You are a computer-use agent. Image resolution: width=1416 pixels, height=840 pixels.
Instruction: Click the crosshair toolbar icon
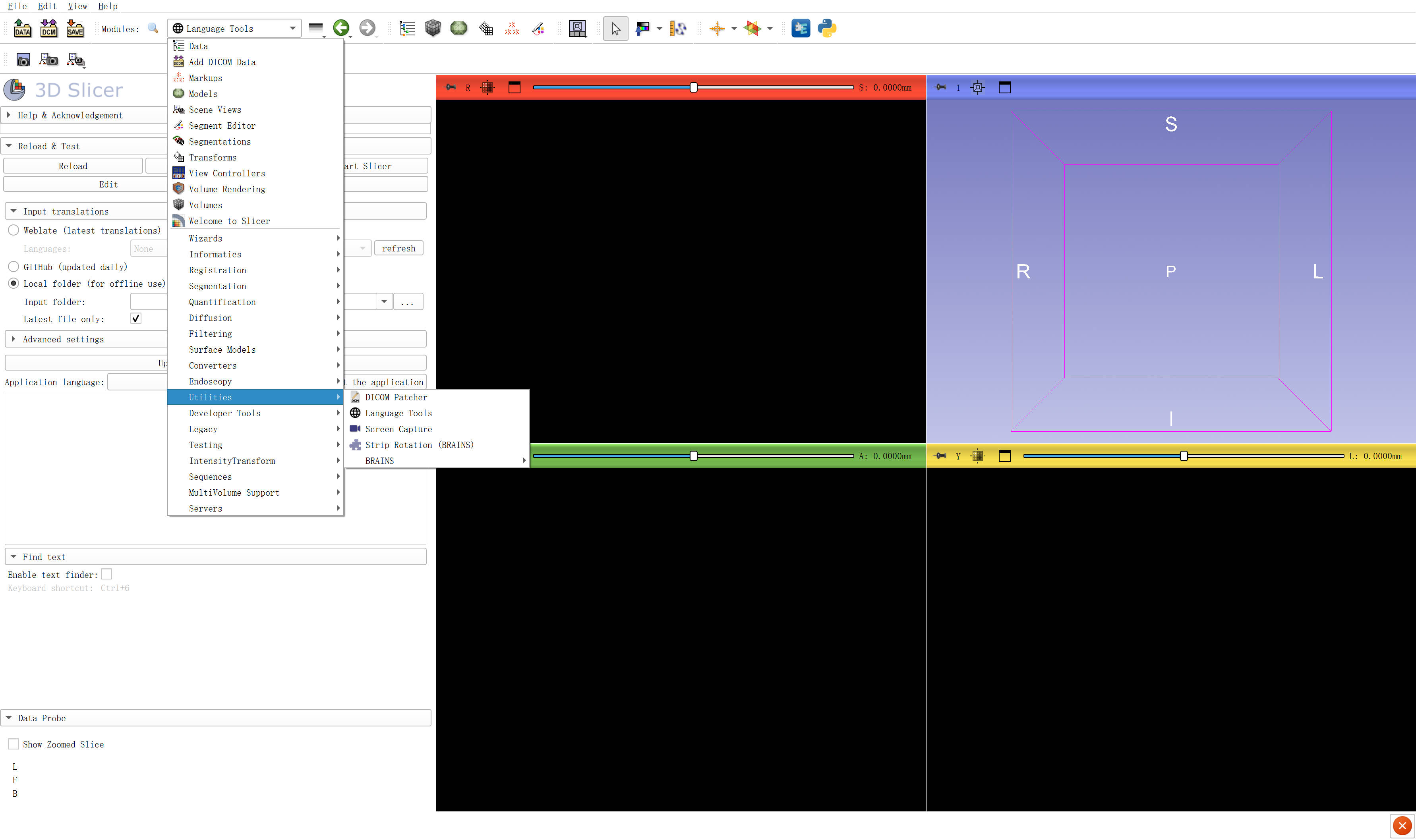coord(717,28)
